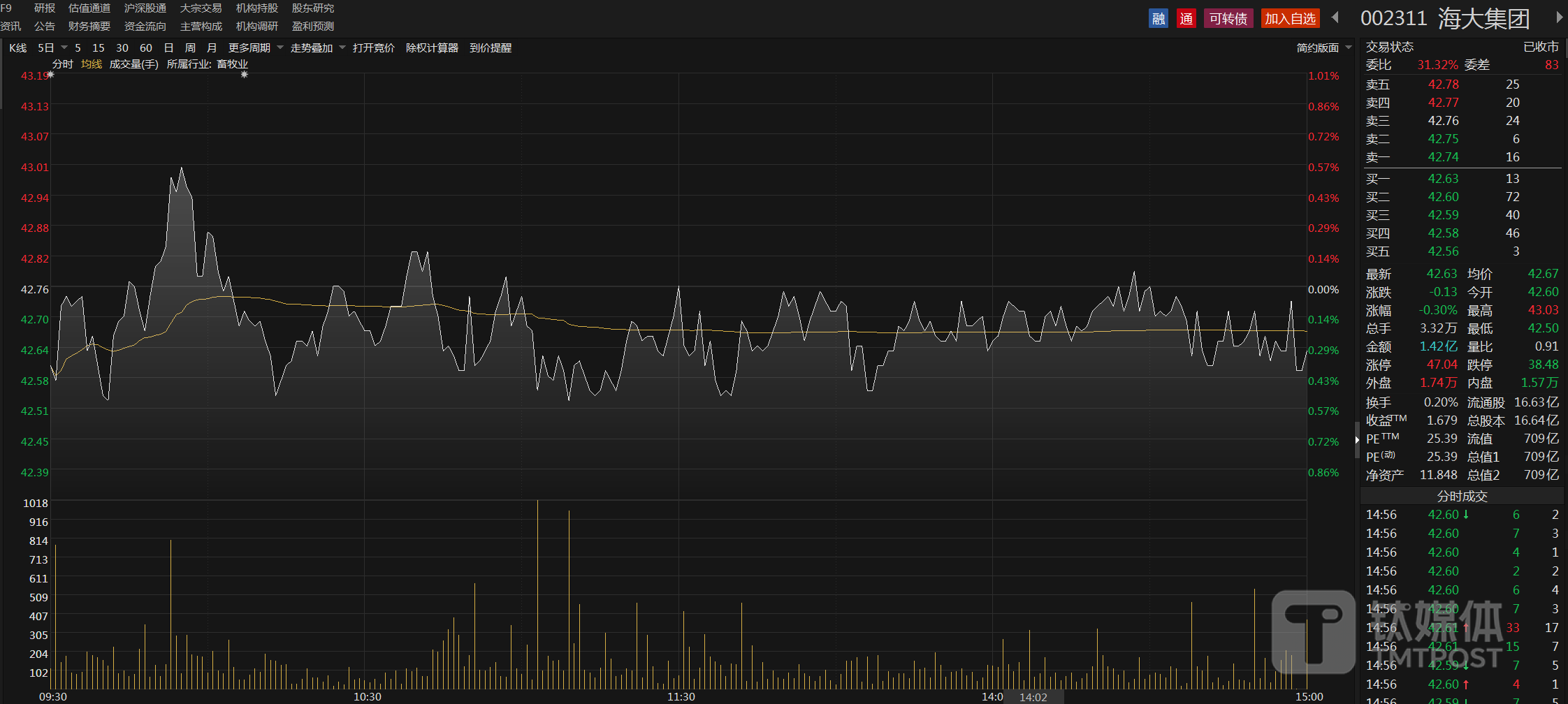Toggle the 分时 intraday line legend
1568x704 pixels.
[x=62, y=64]
